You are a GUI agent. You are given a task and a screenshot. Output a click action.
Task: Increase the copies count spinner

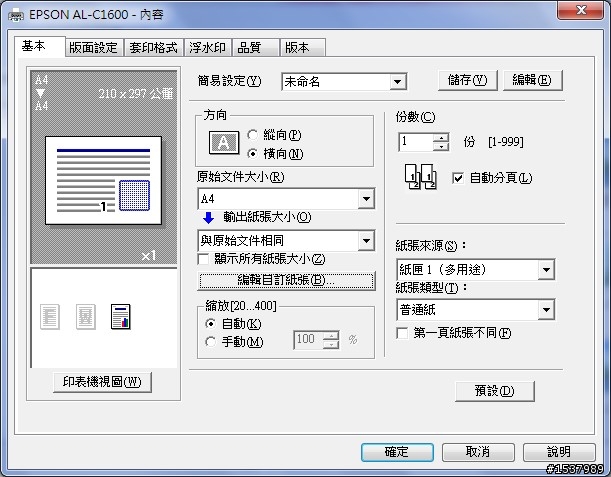click(441, 138)
